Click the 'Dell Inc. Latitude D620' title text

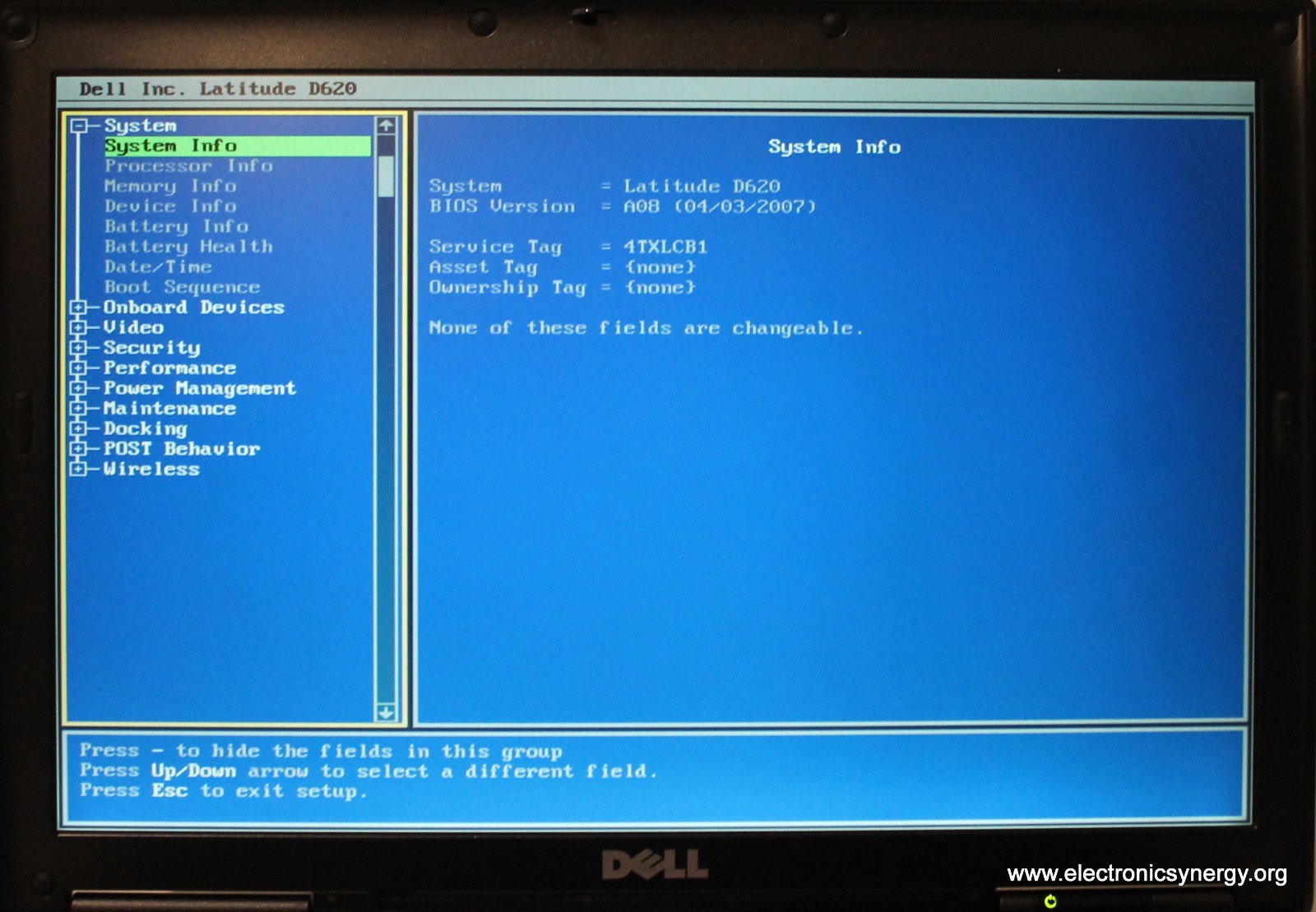click(x=218, y=89)
